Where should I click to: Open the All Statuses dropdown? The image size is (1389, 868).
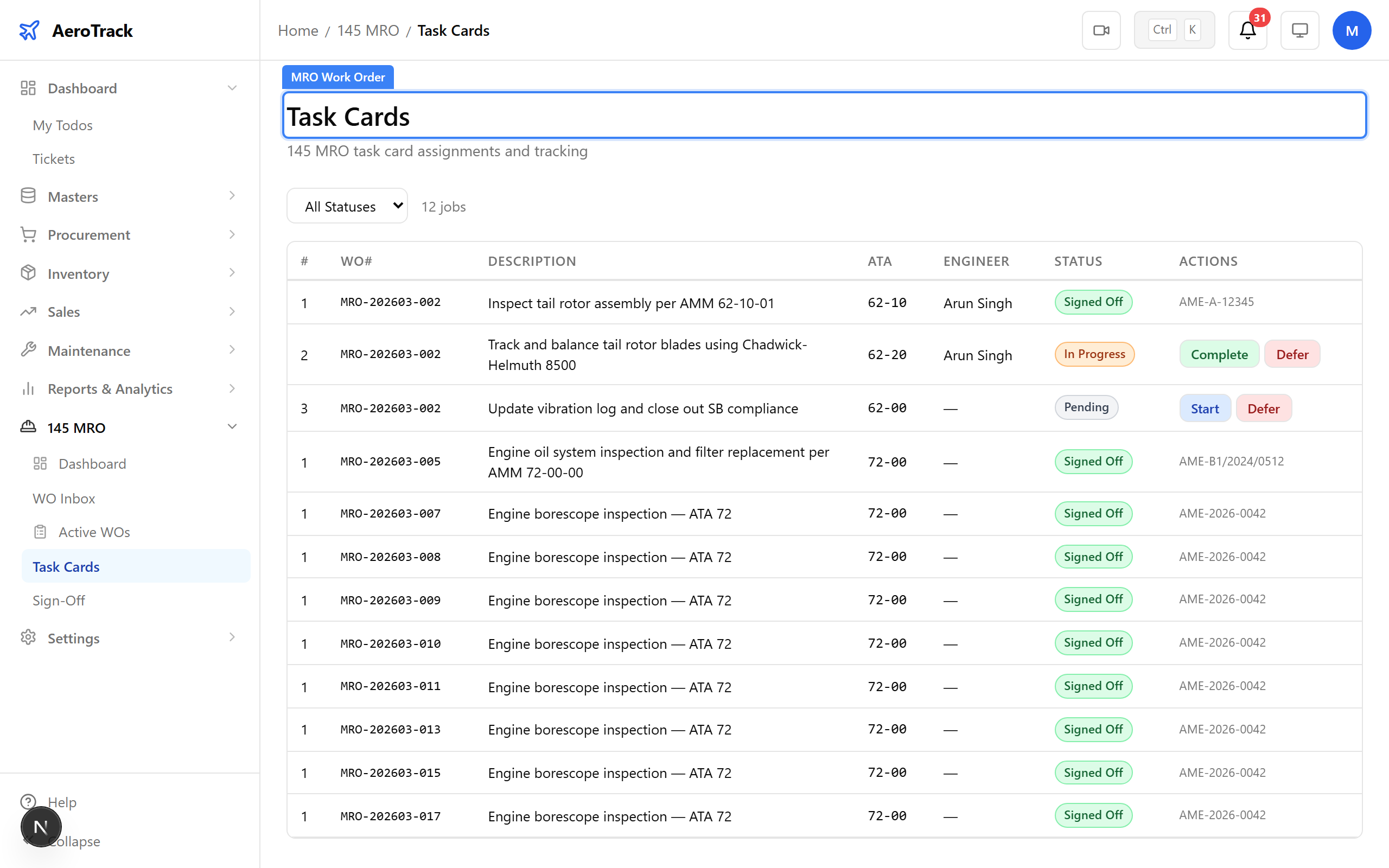(347, 206)
